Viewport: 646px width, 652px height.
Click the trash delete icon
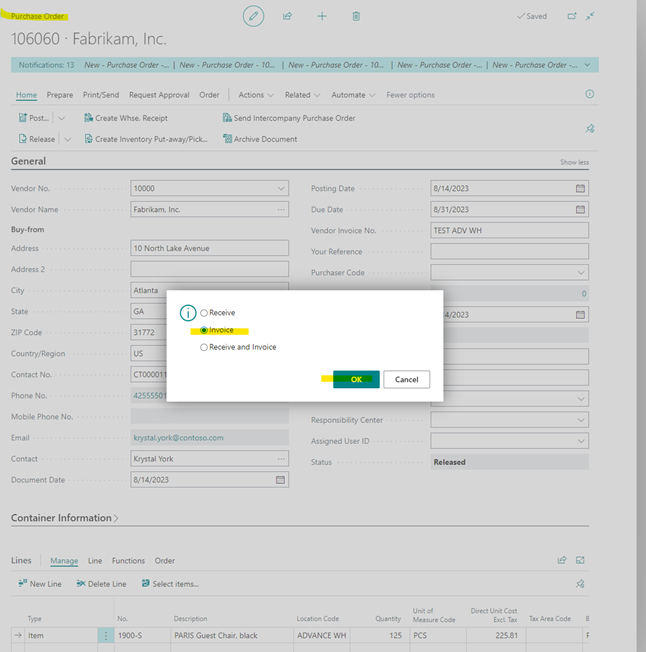pyautogui.click(x=356, y=16)
